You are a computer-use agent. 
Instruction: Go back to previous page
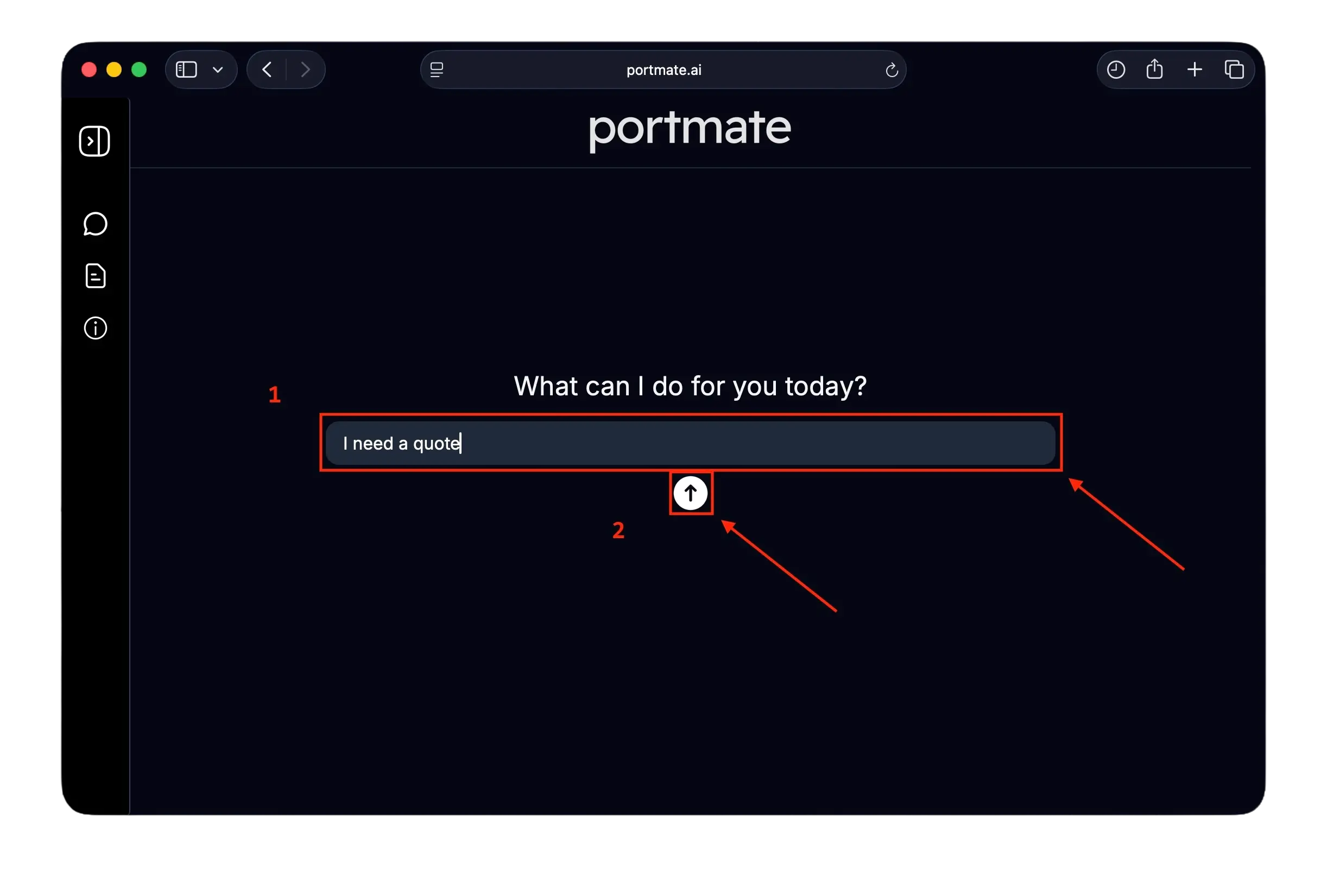pyautogui.click(x=267, y=70)
